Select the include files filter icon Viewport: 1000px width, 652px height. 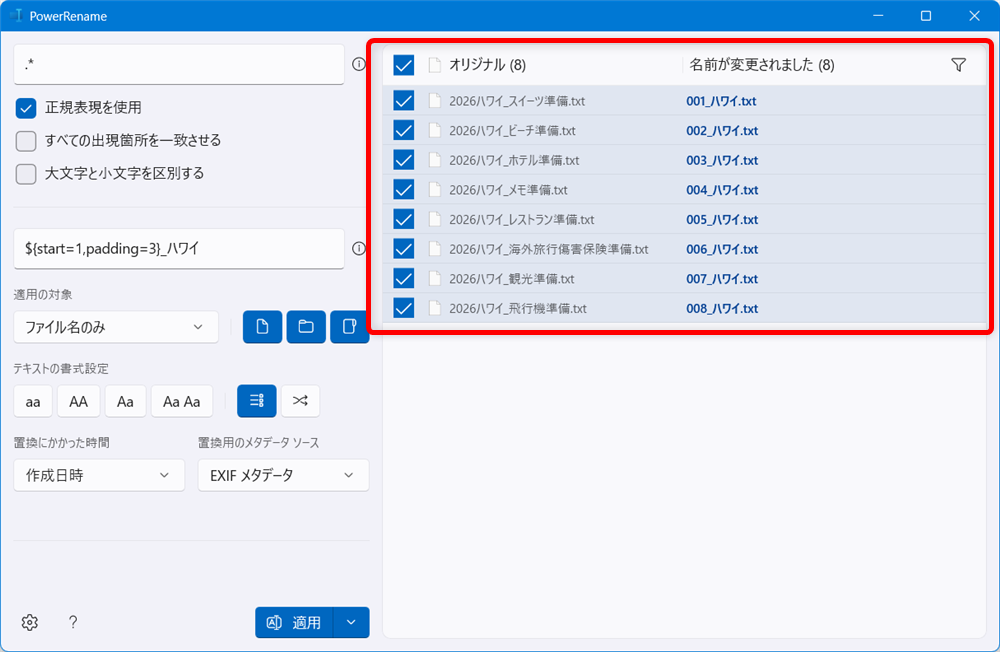(x=261, y=326)
